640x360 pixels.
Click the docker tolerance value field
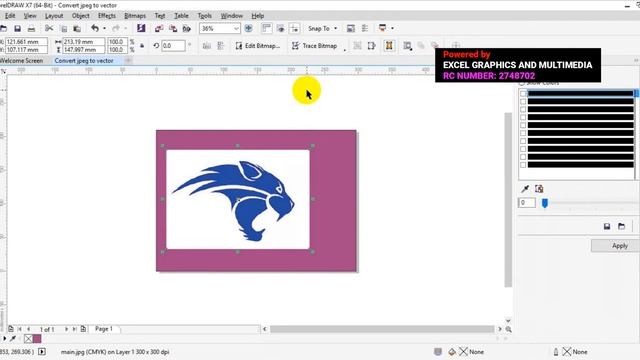[527, 203]
